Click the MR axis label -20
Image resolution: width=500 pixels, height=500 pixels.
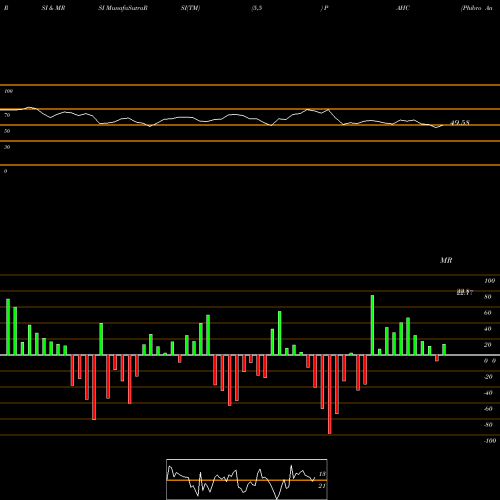488,377
